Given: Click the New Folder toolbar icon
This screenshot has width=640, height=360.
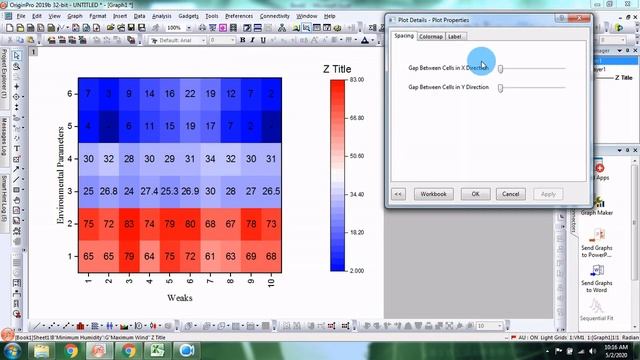Looking at the screenshot, I should coord(20,28).
